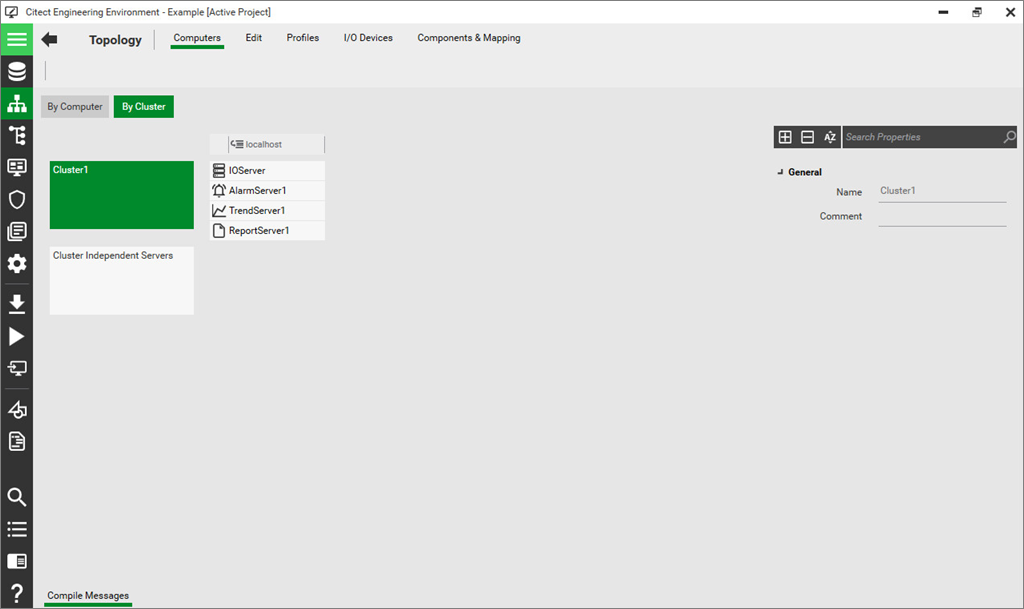The image size is (1024, 609).
Task: Click the download arrow icon in sidebar
Action: coord(16,304)
